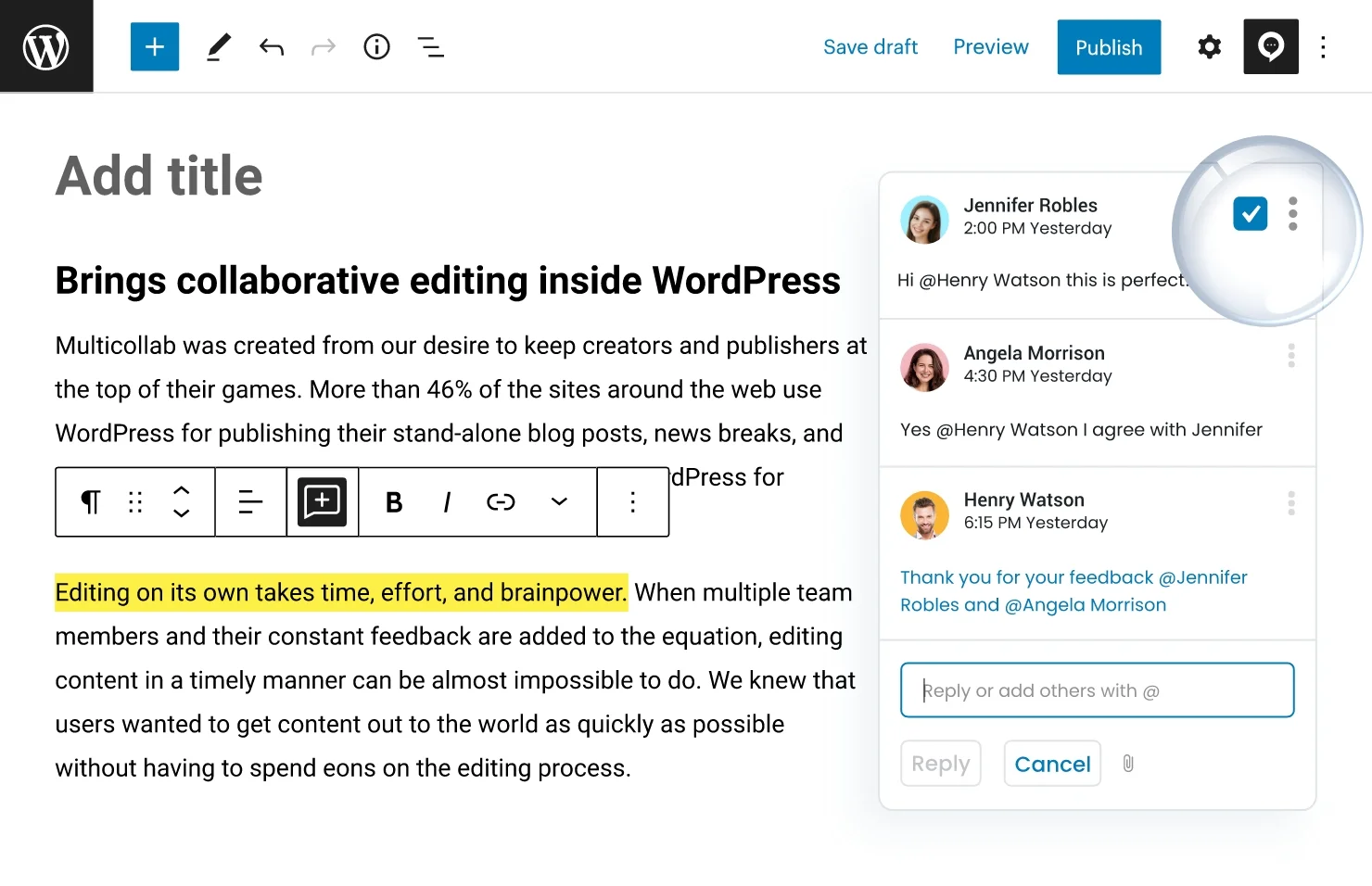This screenshot has height=886, width=1372.
Task: Expand more rich text controls chevron
Action: (x=559, y=501)
